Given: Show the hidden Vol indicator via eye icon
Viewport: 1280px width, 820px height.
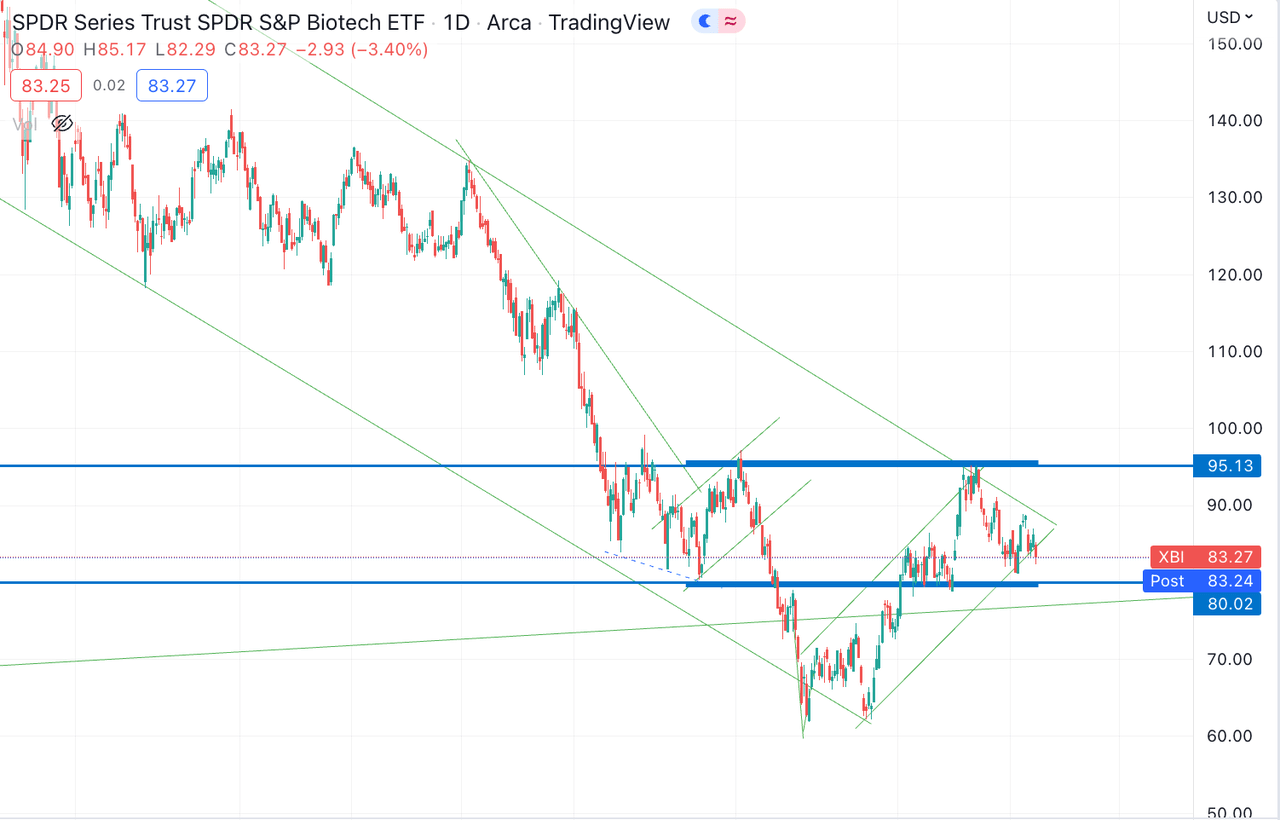Looking at the screenshot, I should pyautogui.click(x=62, y=124).
